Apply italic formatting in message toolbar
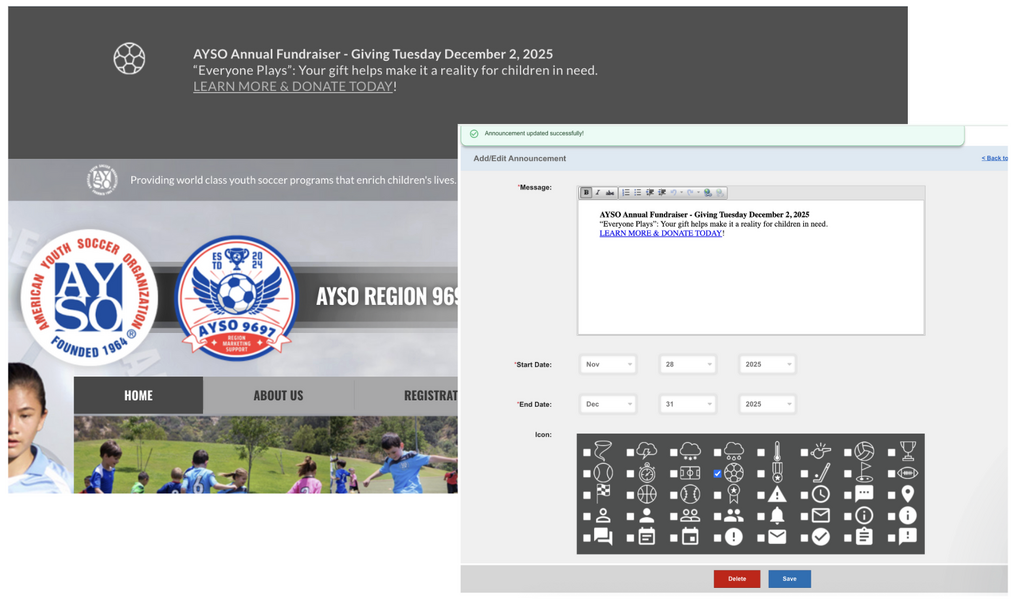The width and height of the screenshot is (1024, 607). 598,193
